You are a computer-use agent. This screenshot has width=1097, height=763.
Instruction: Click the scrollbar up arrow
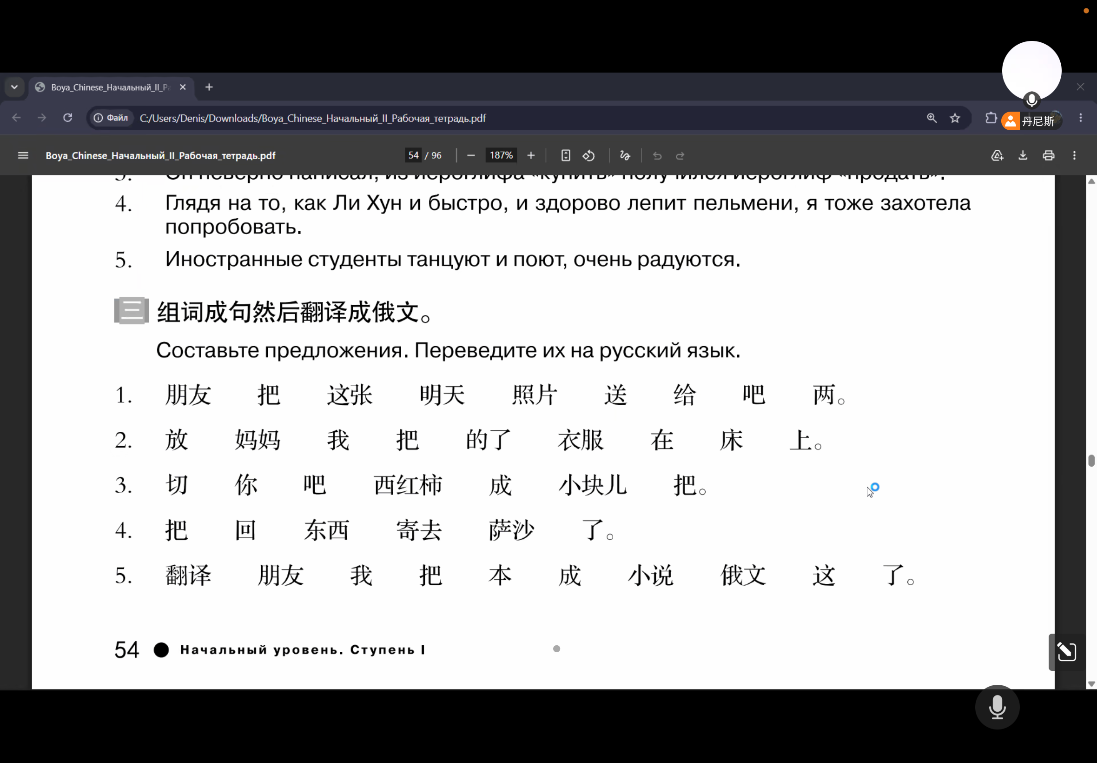[x=1091, y=181]
